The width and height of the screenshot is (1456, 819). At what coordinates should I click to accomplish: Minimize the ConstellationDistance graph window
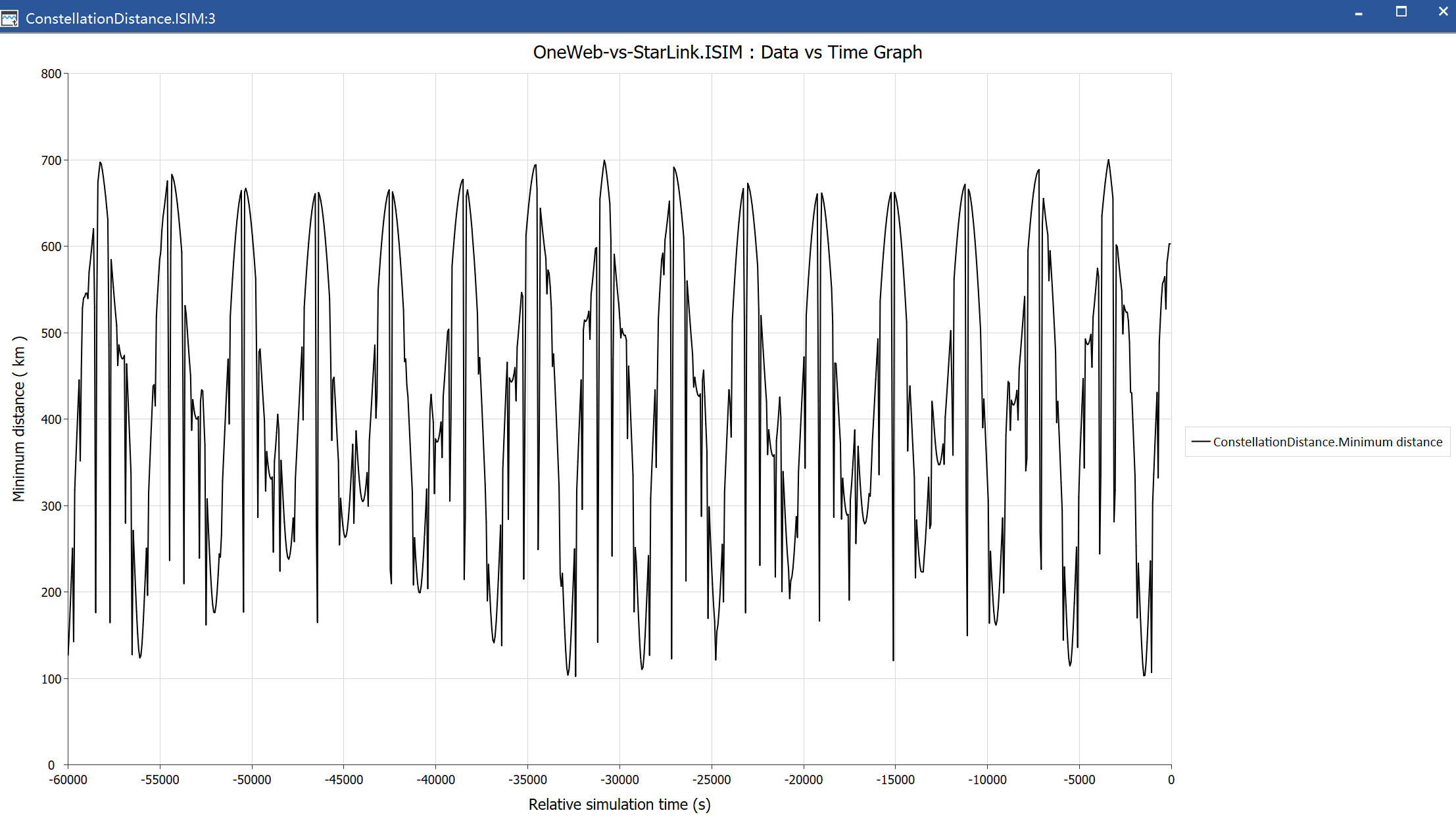[x=1359, y=13]
